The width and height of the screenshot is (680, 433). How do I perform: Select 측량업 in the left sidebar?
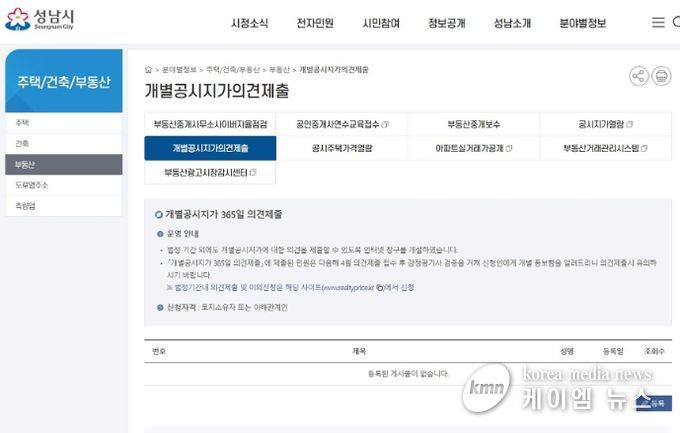[64, 206]
